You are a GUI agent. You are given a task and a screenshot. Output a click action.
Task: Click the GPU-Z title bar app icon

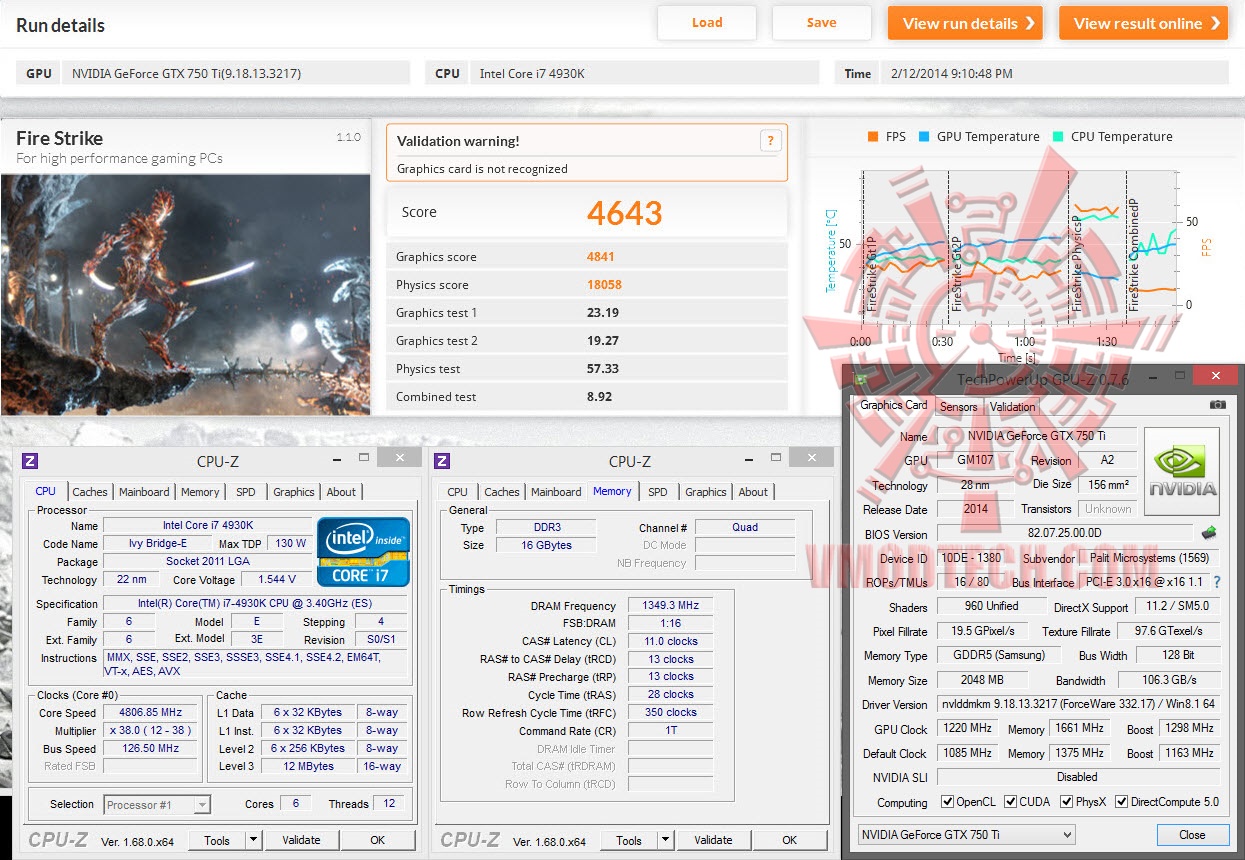click(862, 378)
